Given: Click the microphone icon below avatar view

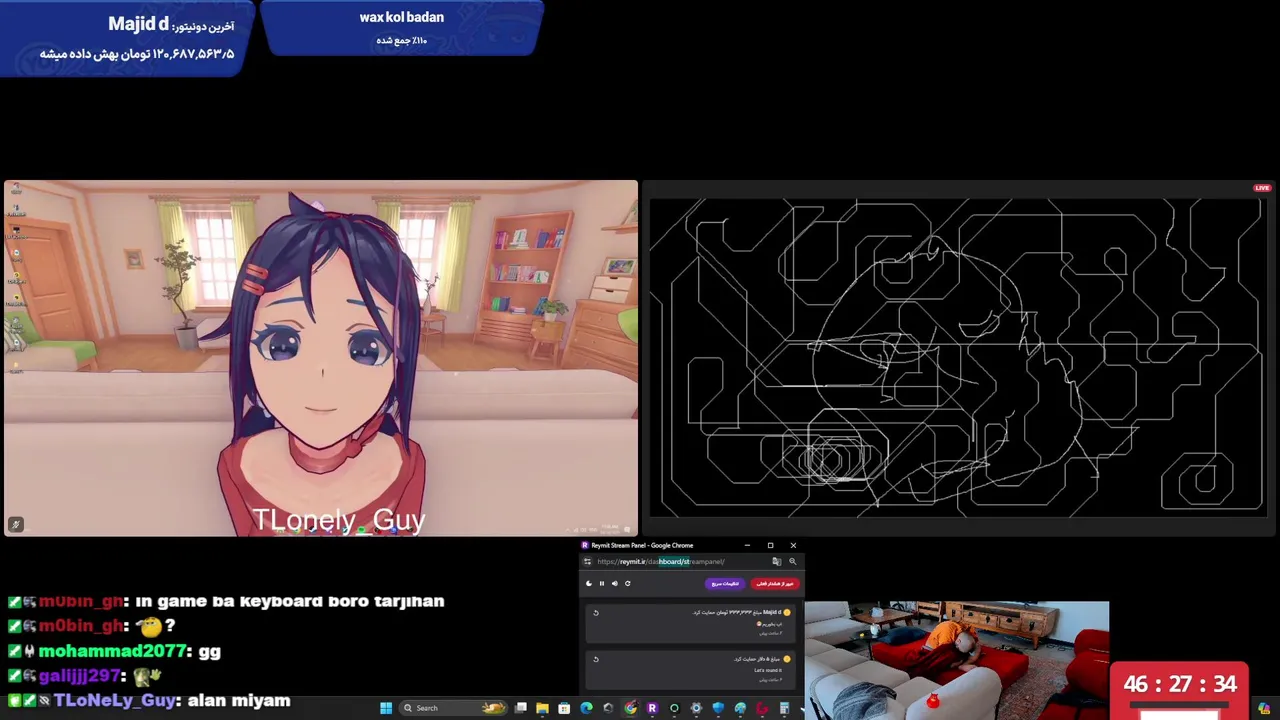Looking at the screenshot, I should 15,524.
